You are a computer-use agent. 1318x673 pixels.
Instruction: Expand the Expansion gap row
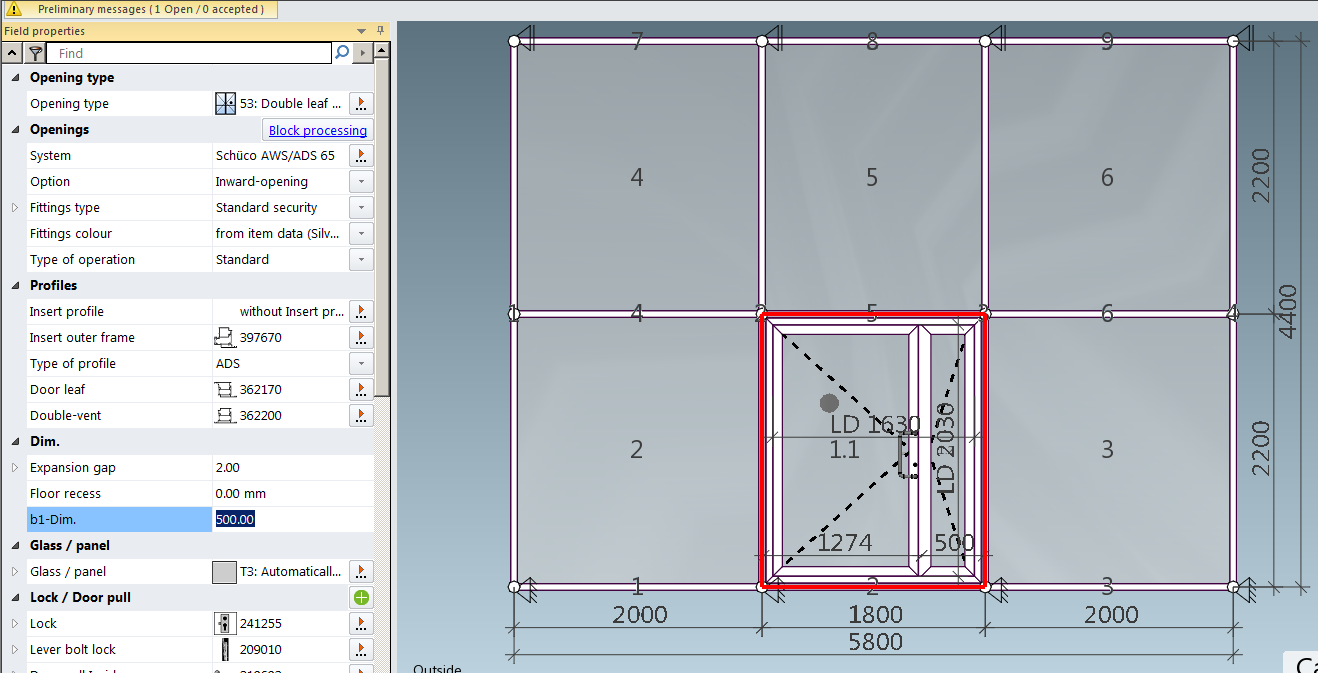point(14,468)
